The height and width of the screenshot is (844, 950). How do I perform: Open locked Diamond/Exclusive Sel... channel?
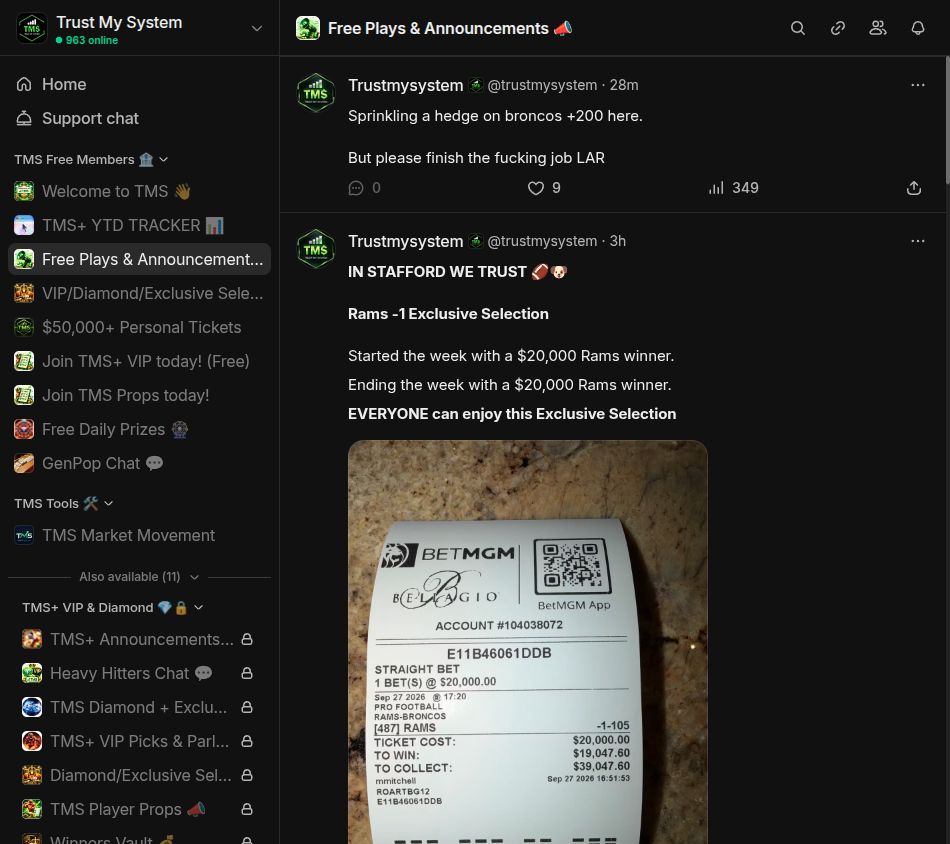coord(139,775)
